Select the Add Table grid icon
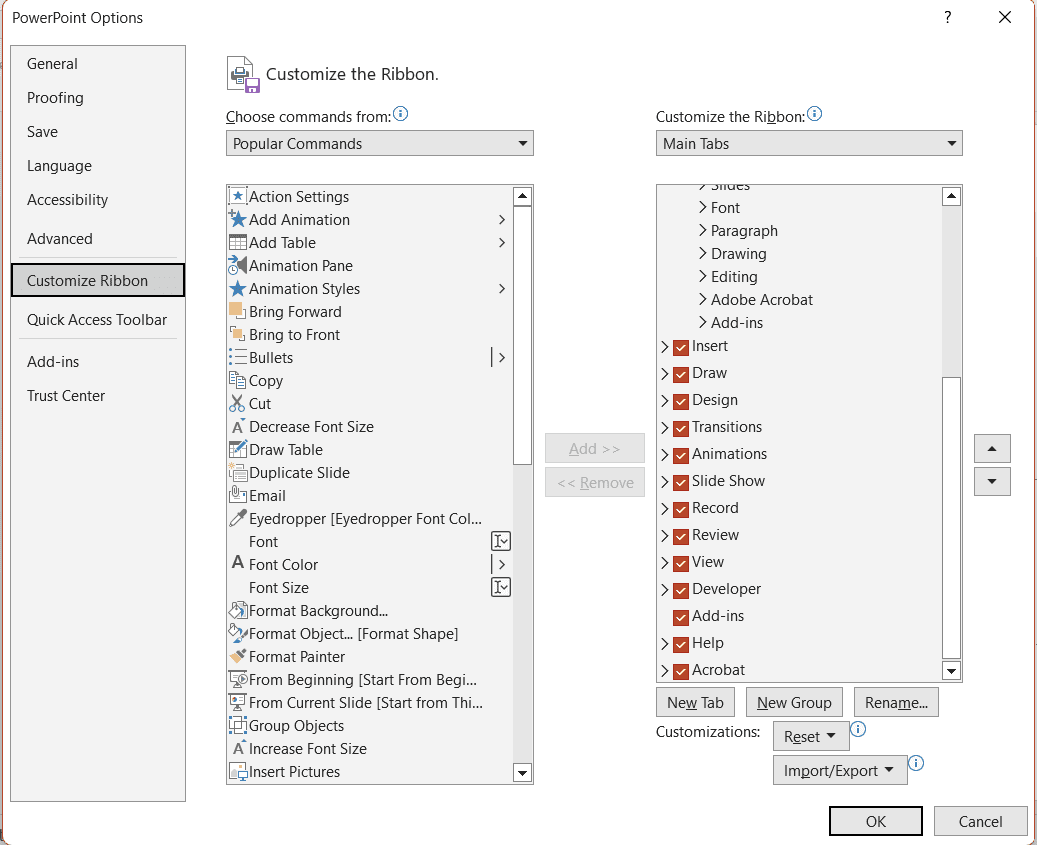Image resolution: width=1037 pixels, height=845 pixels. [237, 243]
